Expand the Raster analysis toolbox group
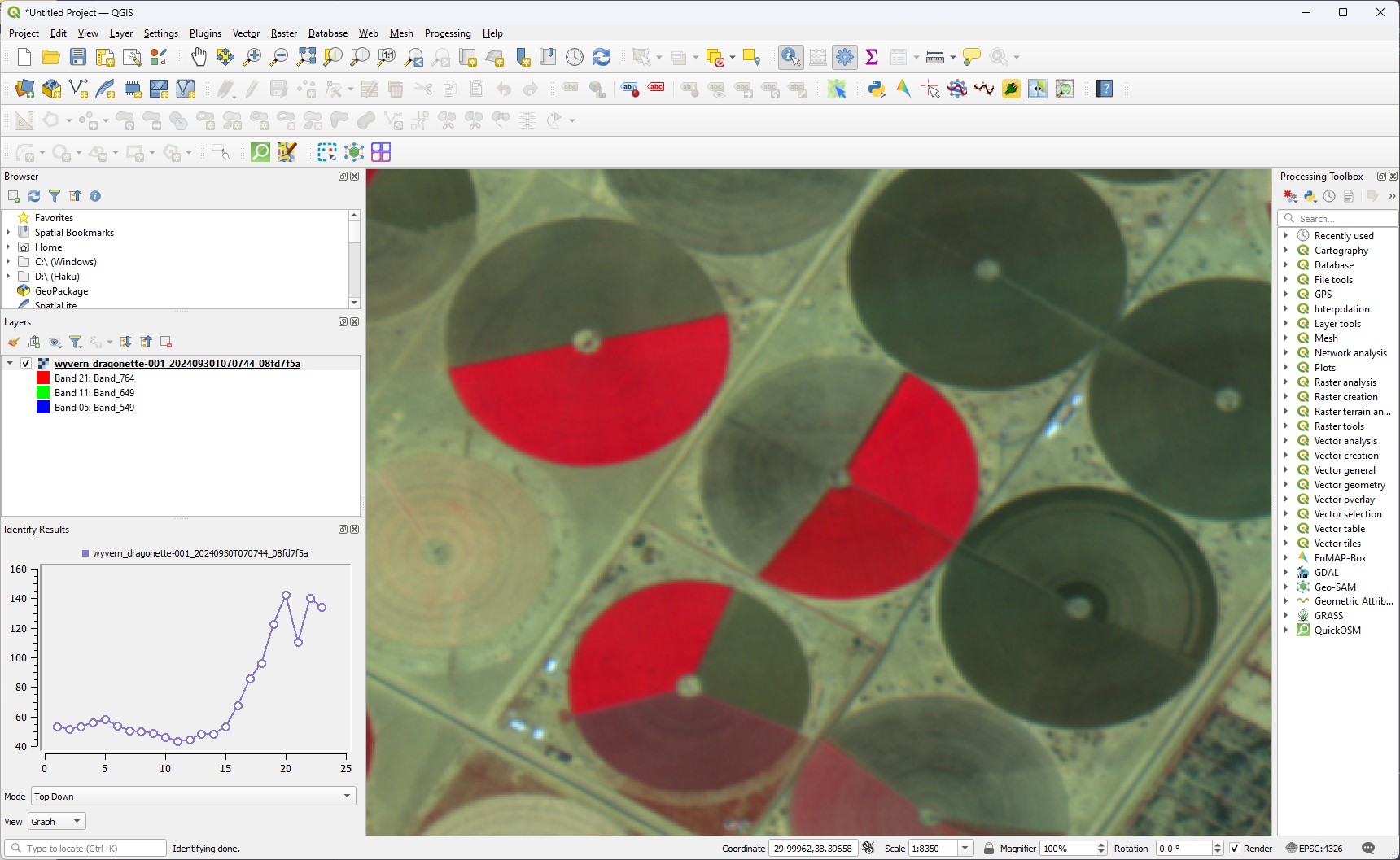This screenshot has width=1400, height=860. [x=1286, y=382]
